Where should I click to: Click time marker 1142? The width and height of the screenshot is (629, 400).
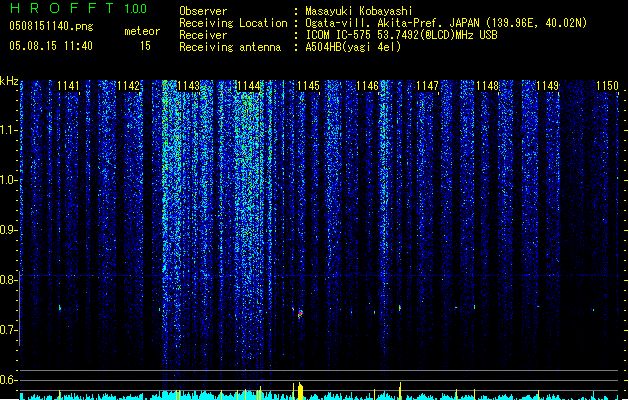point(128,86)
